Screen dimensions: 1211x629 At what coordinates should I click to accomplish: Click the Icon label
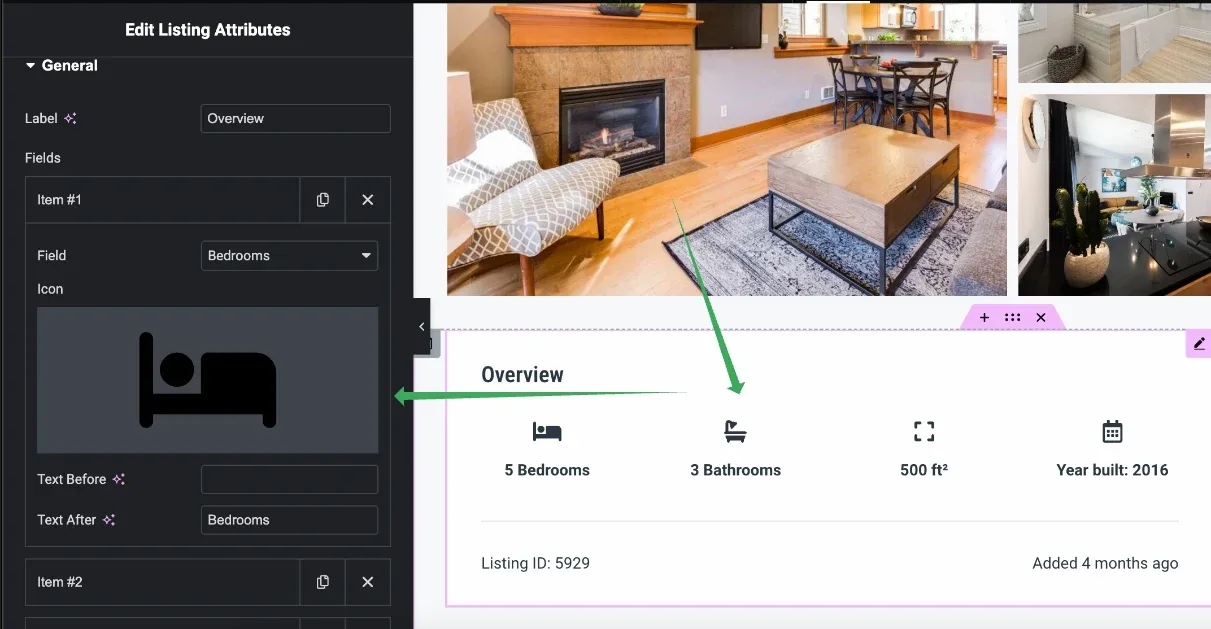[x=50, y=289]
